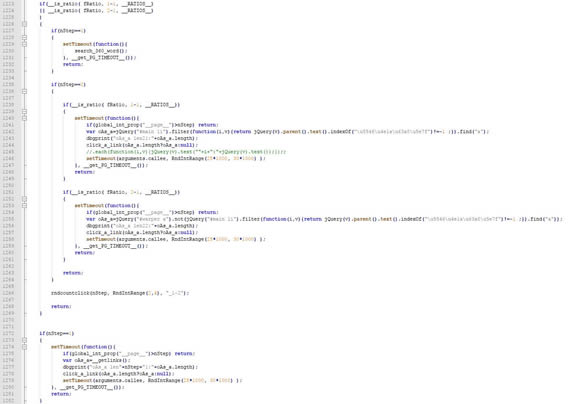
Task: Click the dbgprint line containing +nStep+
Action: (x=130, y=367)
